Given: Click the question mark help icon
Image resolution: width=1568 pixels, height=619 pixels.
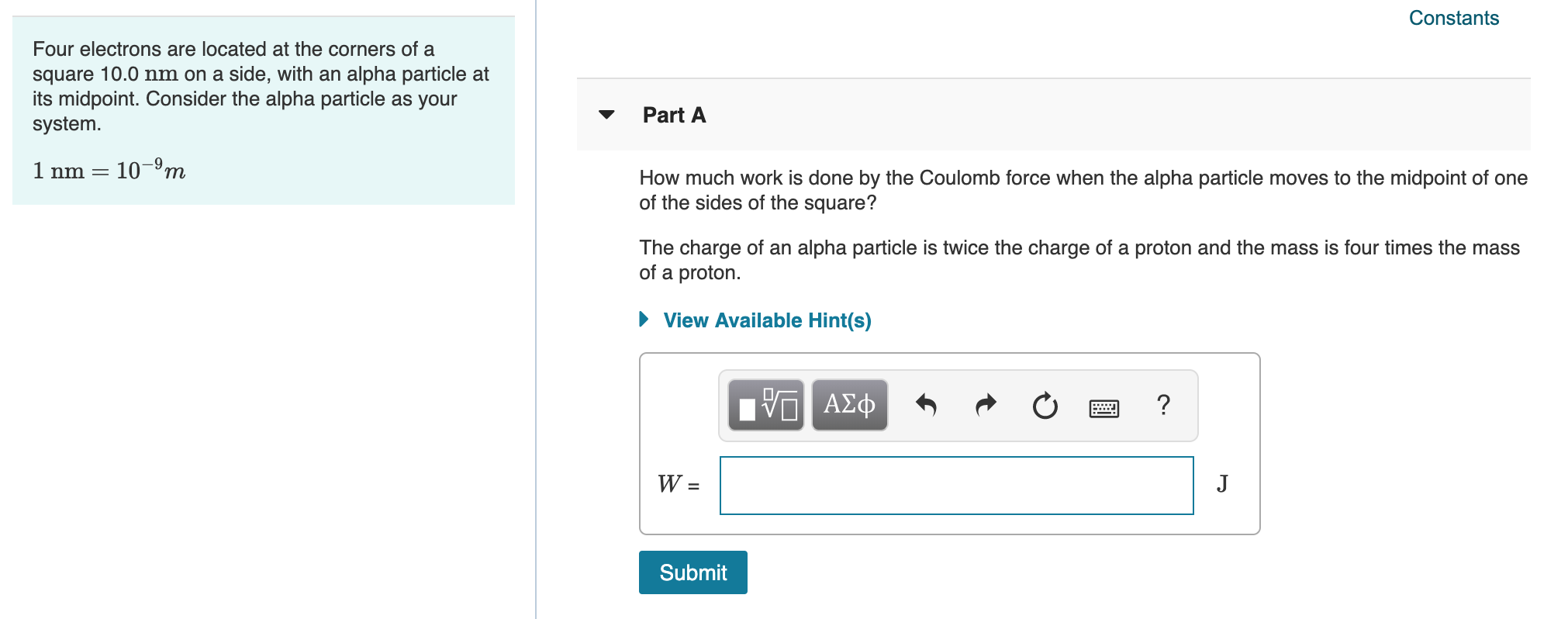Looking at the screenshot, I should click(x=1163, y=405).
